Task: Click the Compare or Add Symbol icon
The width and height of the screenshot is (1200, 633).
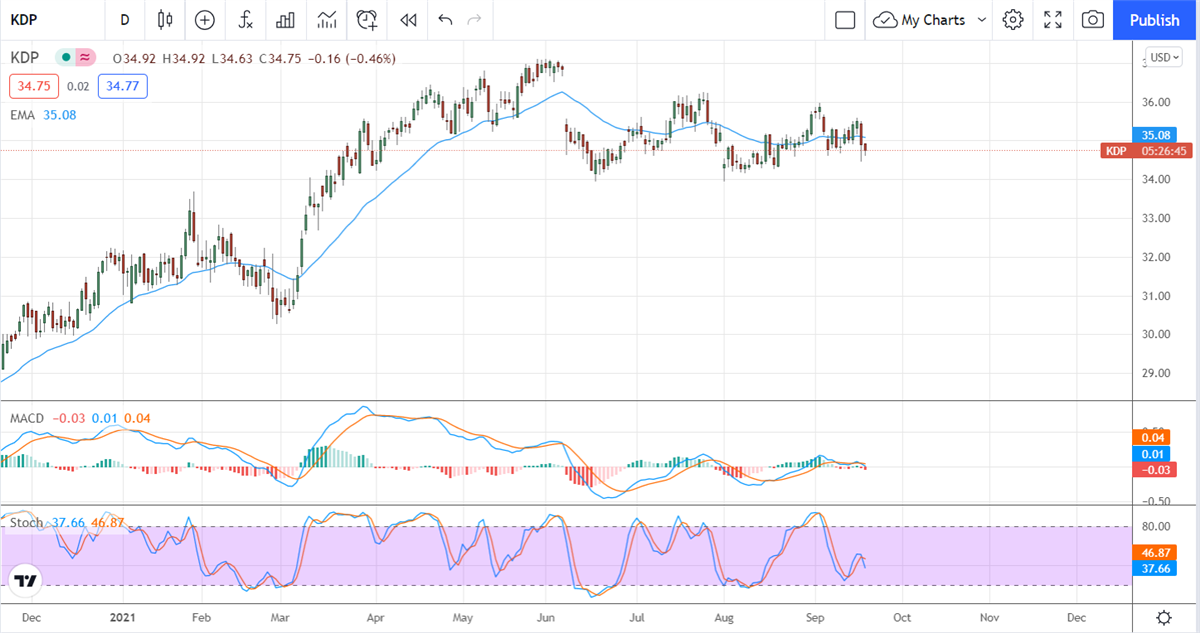Action: click(205, 20)
